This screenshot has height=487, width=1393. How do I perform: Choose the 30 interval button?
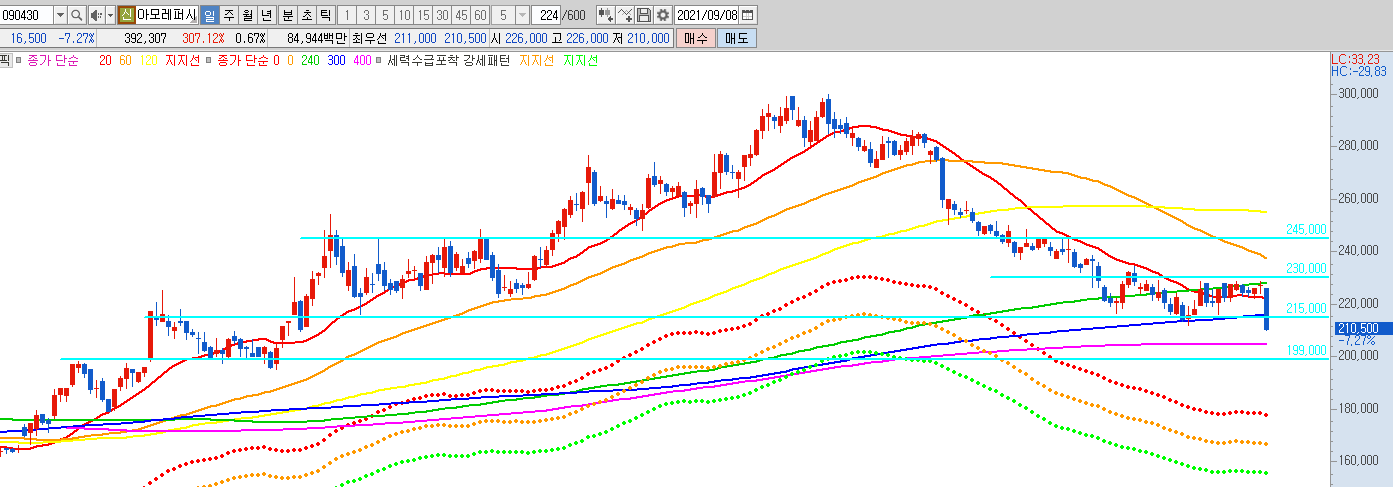point(441,15)
